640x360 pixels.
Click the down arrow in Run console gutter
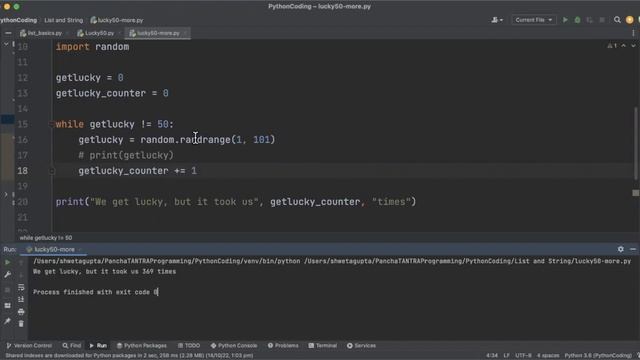[21, 275]
